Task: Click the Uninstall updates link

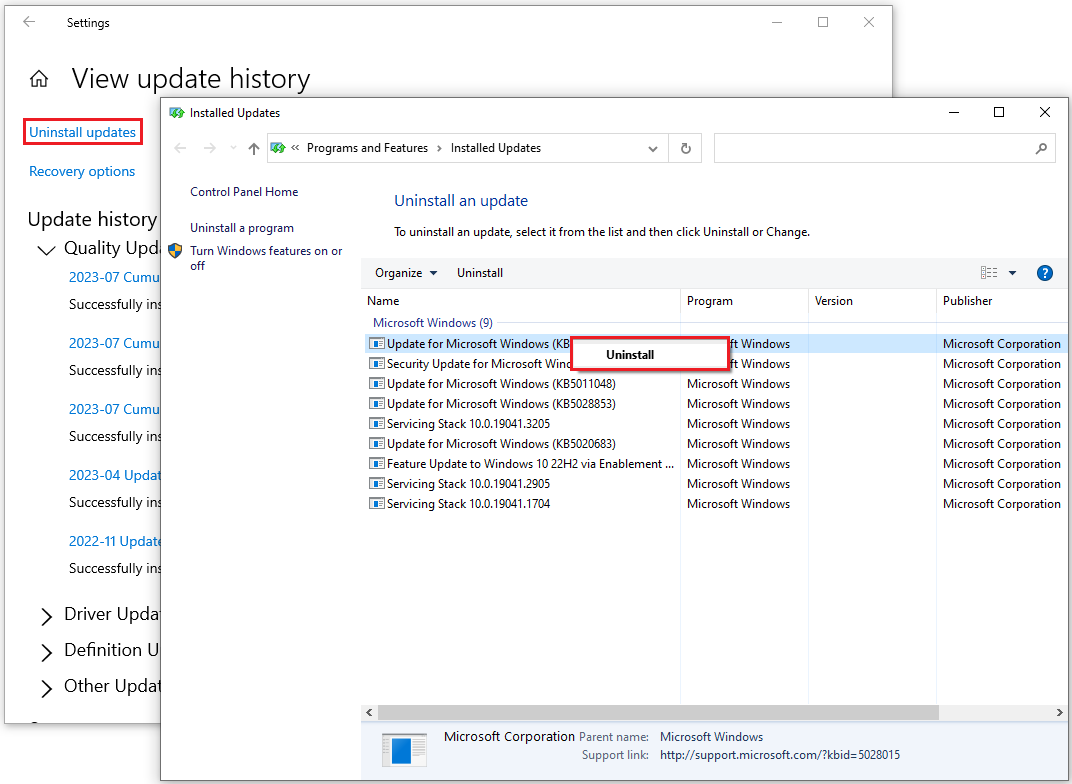Action: coord(82,132)
